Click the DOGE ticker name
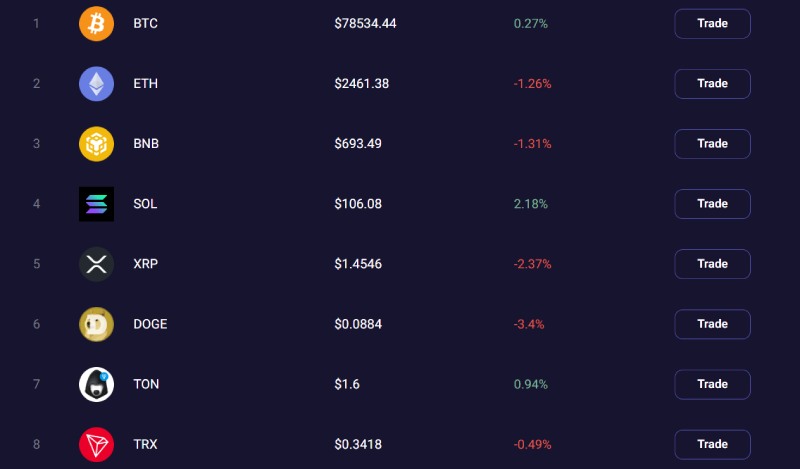 coord(150,324)
